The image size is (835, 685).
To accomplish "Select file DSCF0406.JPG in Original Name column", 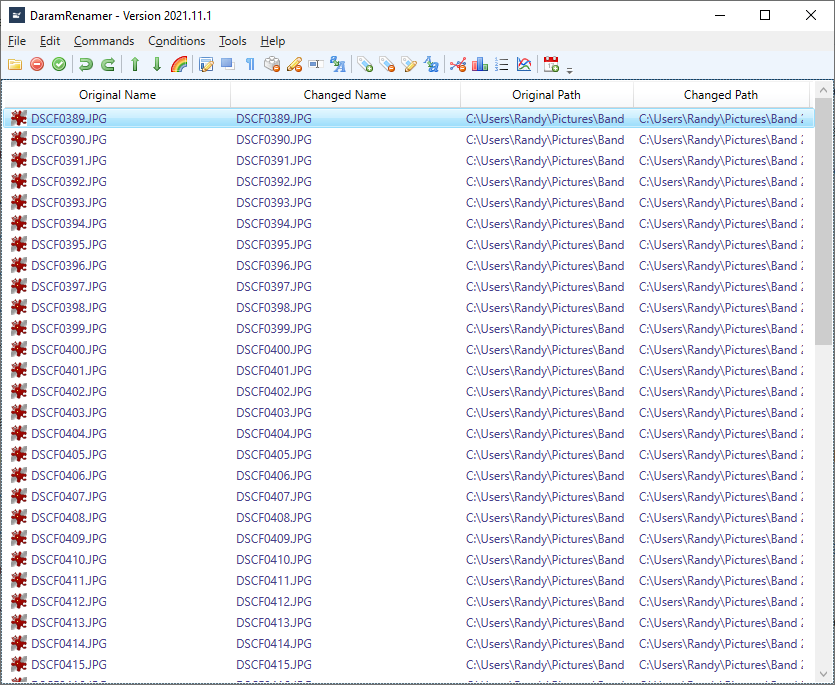I will click(69, 475).
